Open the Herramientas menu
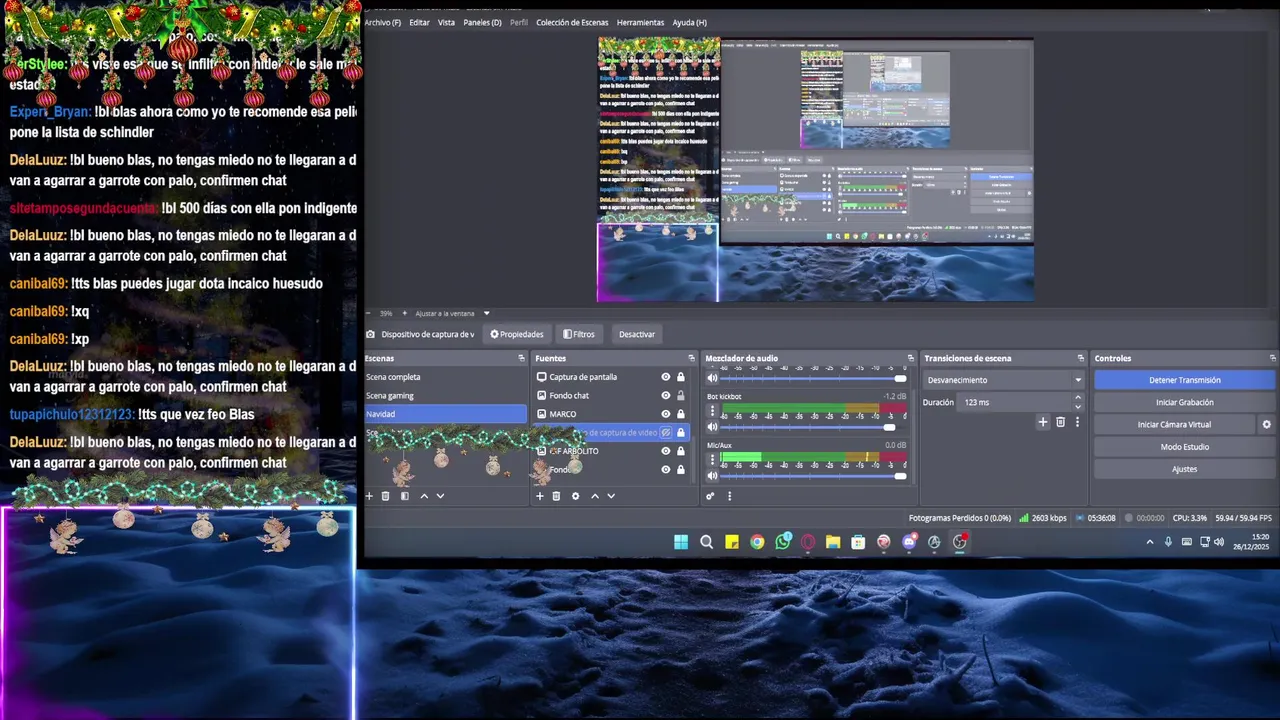 [x=640, y=22]
